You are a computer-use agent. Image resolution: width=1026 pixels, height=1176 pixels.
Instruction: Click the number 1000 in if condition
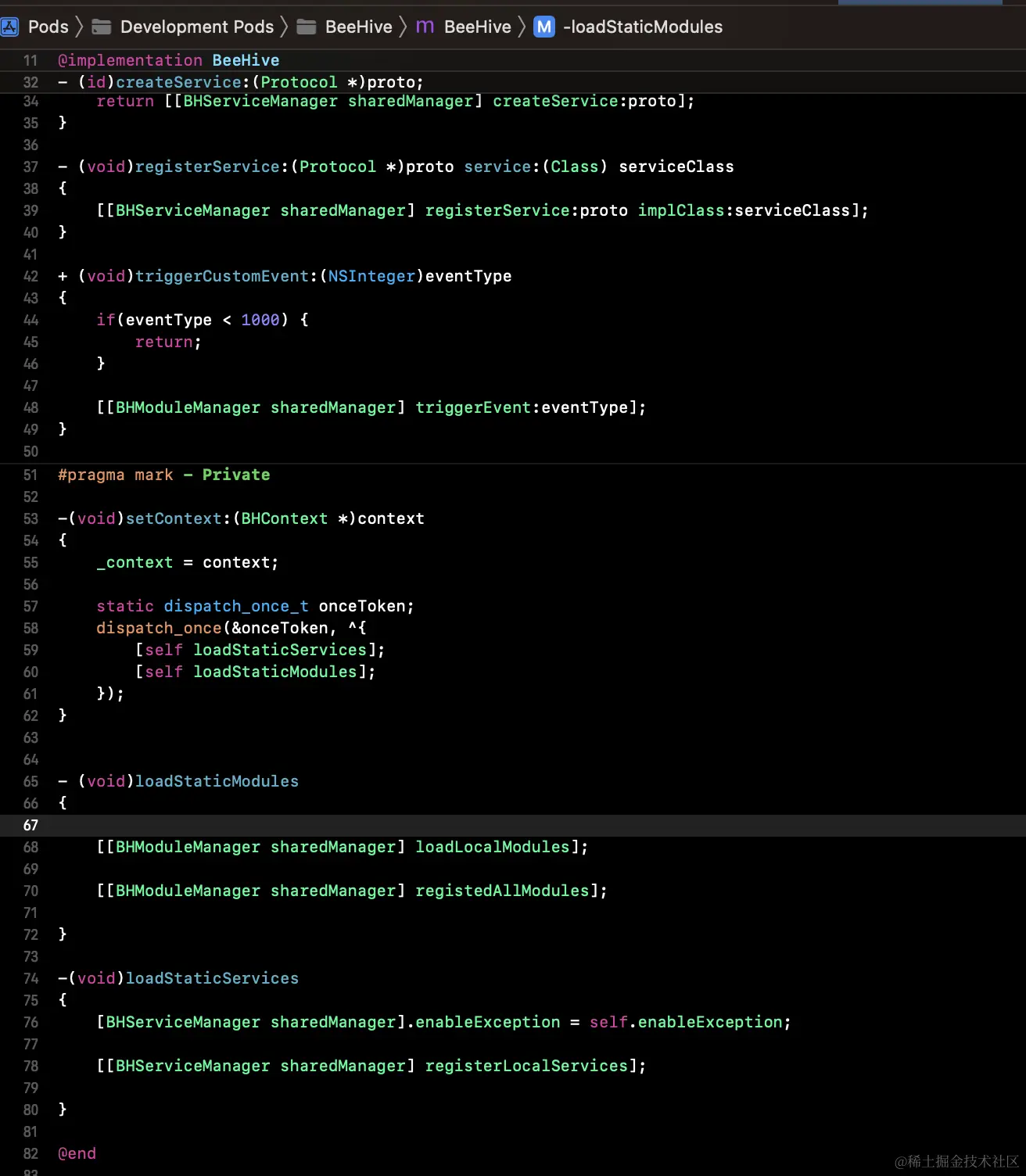(x=260, y=320)
